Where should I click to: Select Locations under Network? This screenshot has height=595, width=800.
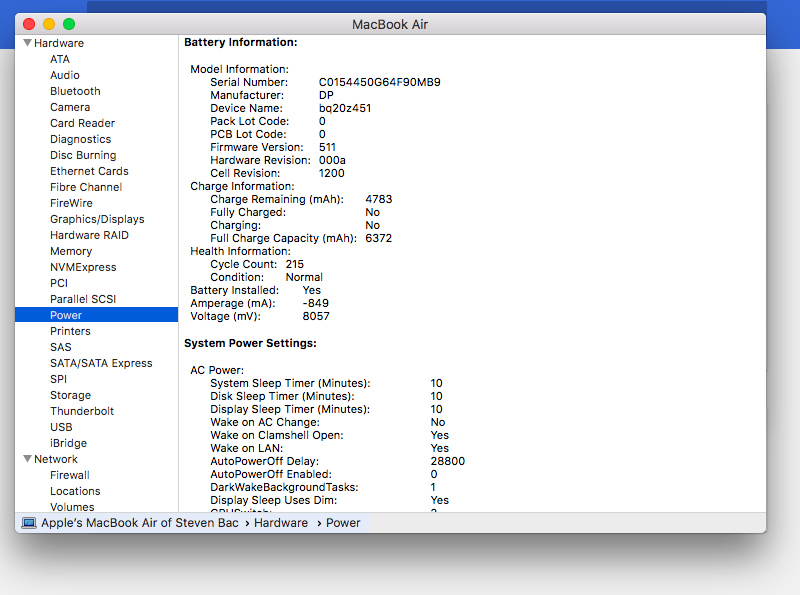[x=75, y=491]
